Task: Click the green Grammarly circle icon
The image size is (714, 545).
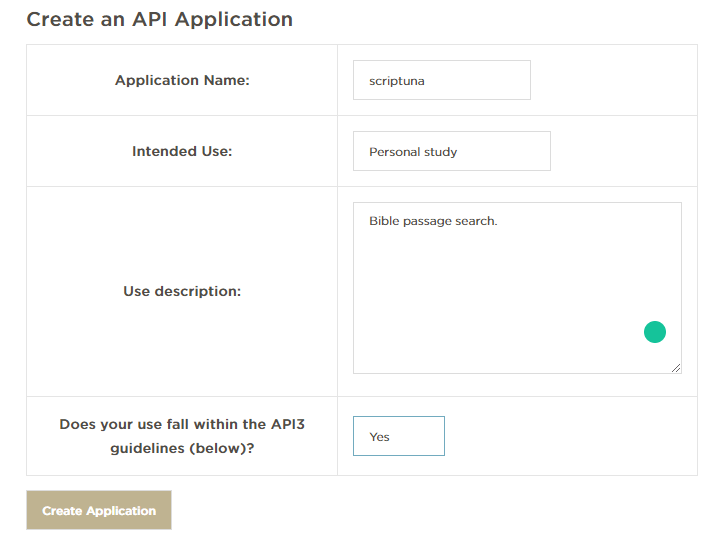Action: tap(655, 331)
